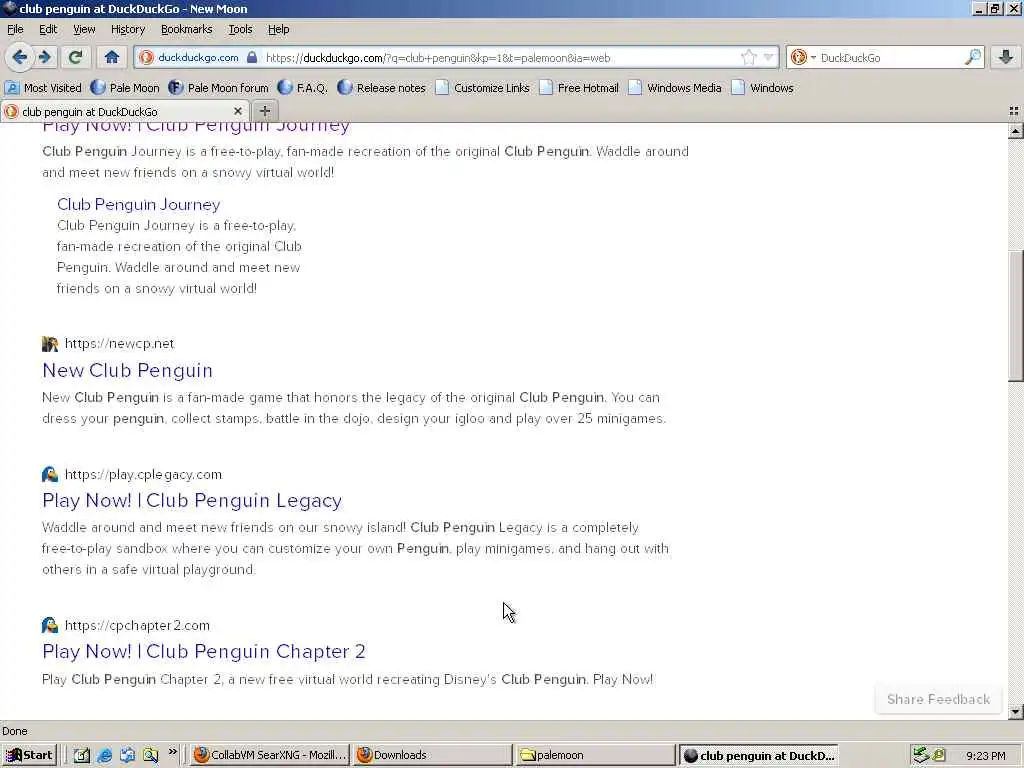Open the Windows Start button
1024x768 pixels.
click(x=29, y=755)
